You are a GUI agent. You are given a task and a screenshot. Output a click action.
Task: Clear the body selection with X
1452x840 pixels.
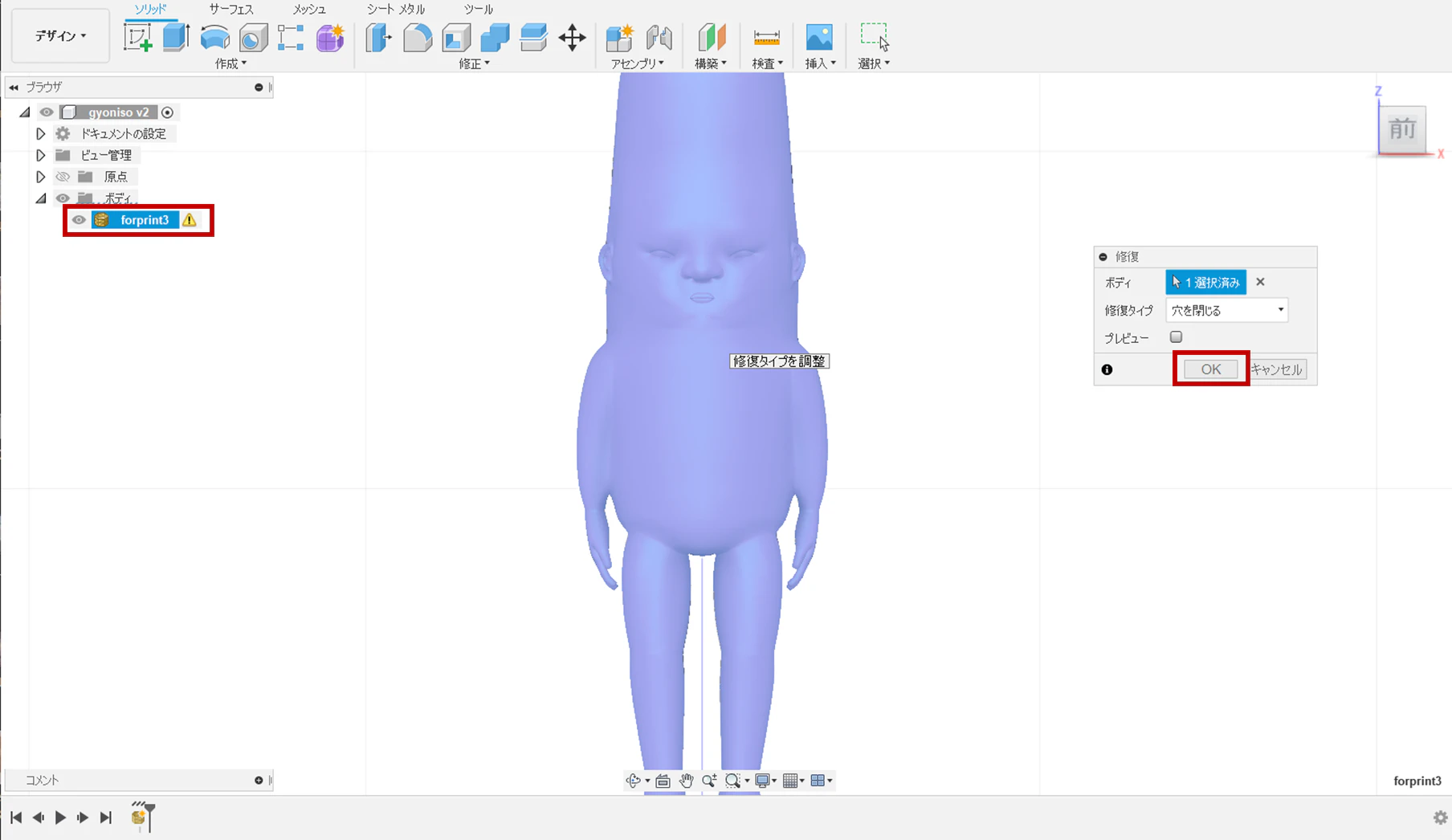click(1260, 282)
